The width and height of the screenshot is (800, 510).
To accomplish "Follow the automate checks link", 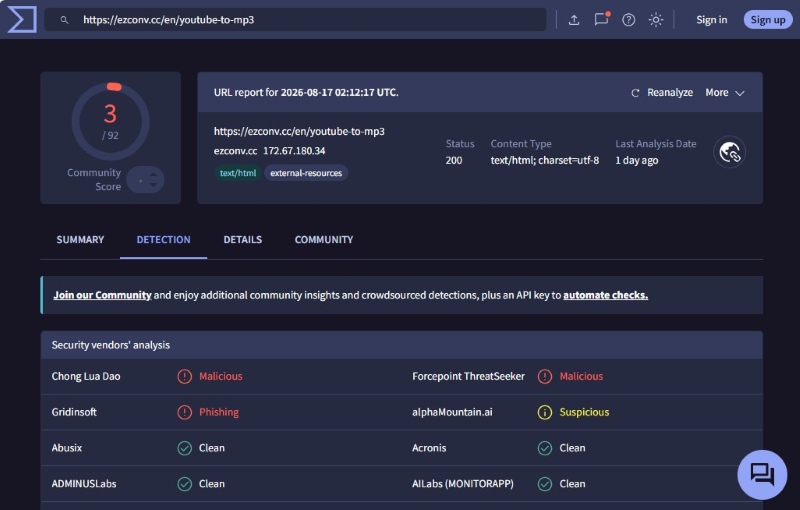I will 606,295.
